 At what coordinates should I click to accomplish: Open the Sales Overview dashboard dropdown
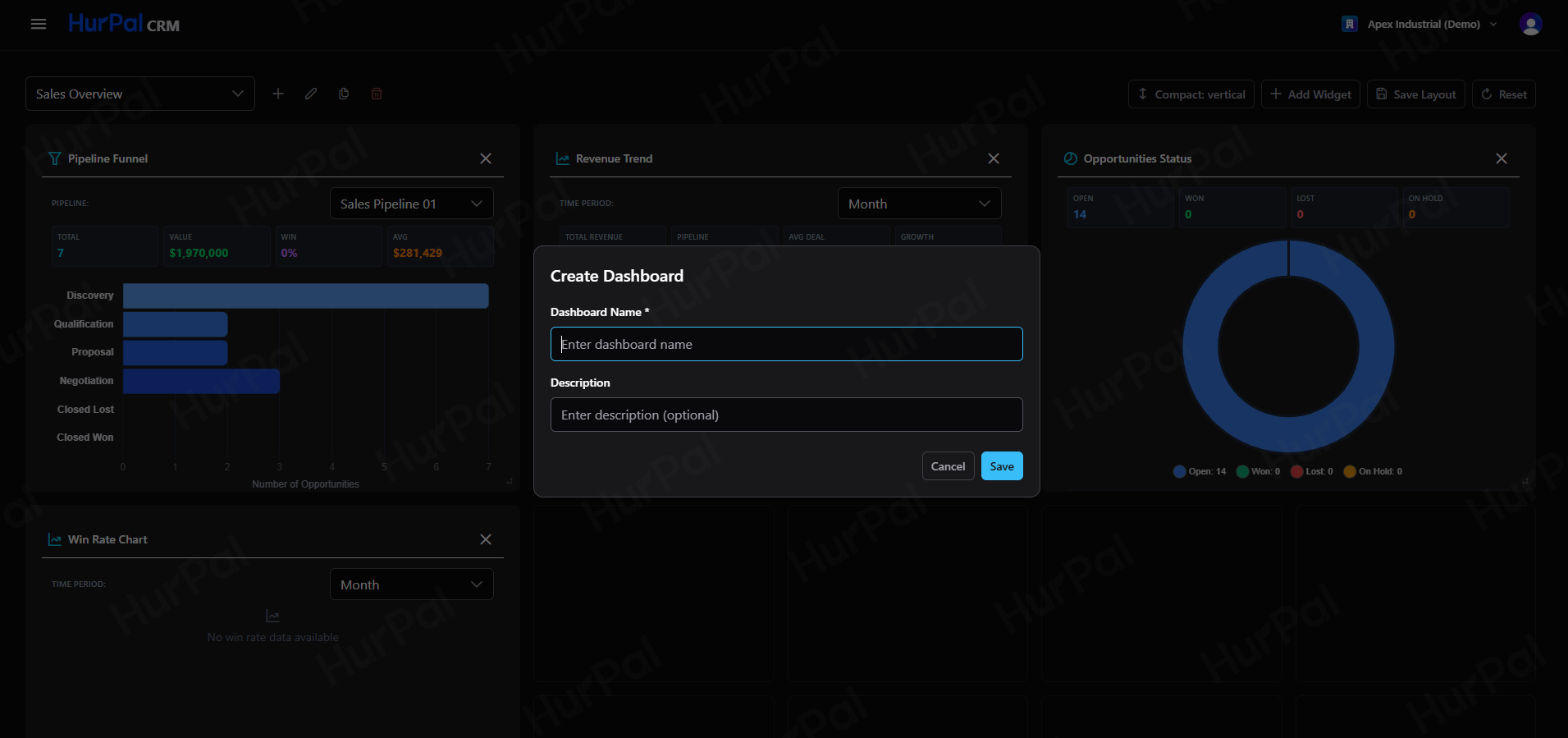(140, 94)
